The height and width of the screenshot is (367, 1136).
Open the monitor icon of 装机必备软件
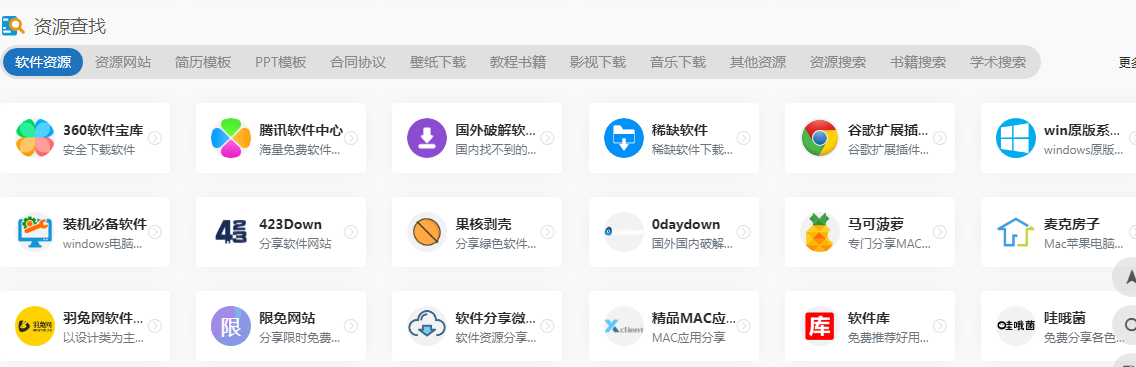pyautogui.click(x=35, y=232)
